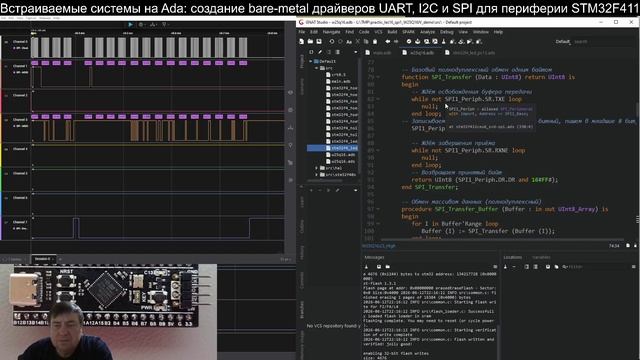640x360 pixels.
Task: Open the Debug menu
Action: [x=447, y=32]
